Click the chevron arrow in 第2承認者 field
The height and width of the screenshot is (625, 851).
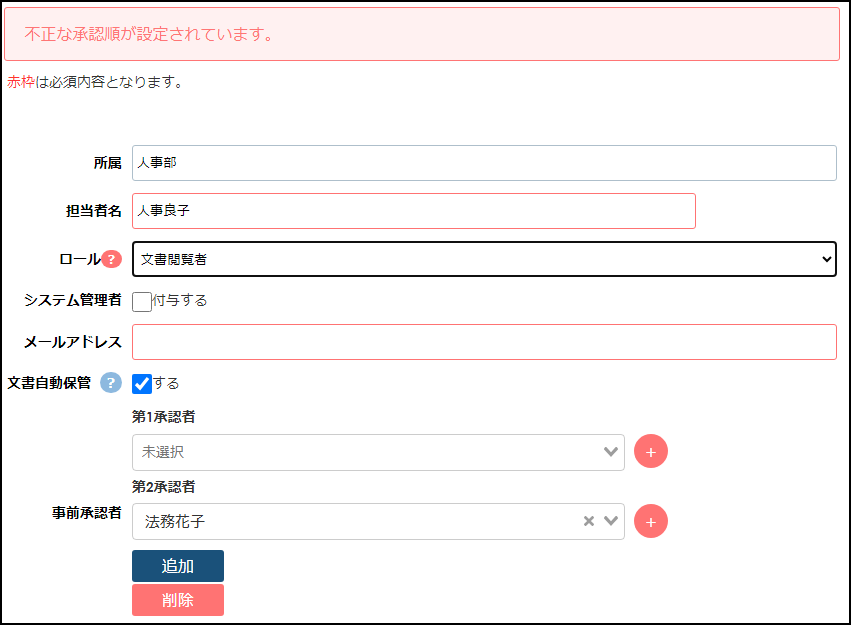coord(611,521)
